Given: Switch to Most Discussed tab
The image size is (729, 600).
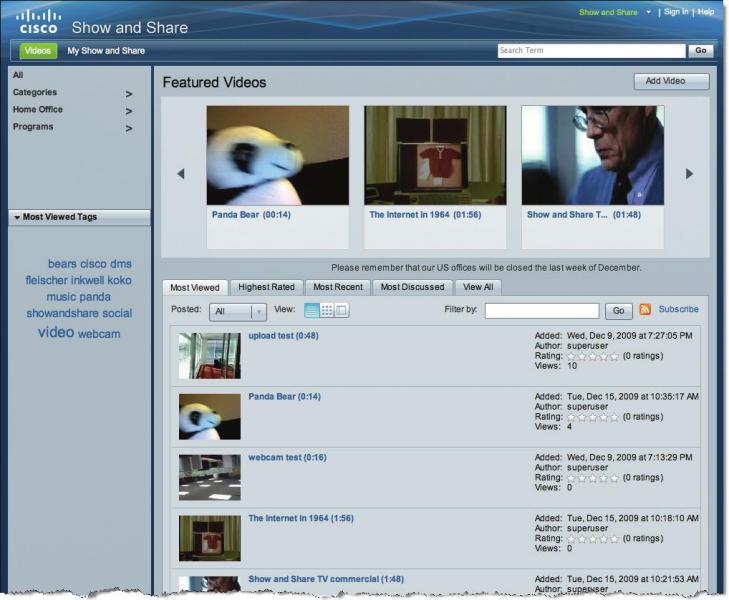Looking at the screenshot, I should (412, 287).
